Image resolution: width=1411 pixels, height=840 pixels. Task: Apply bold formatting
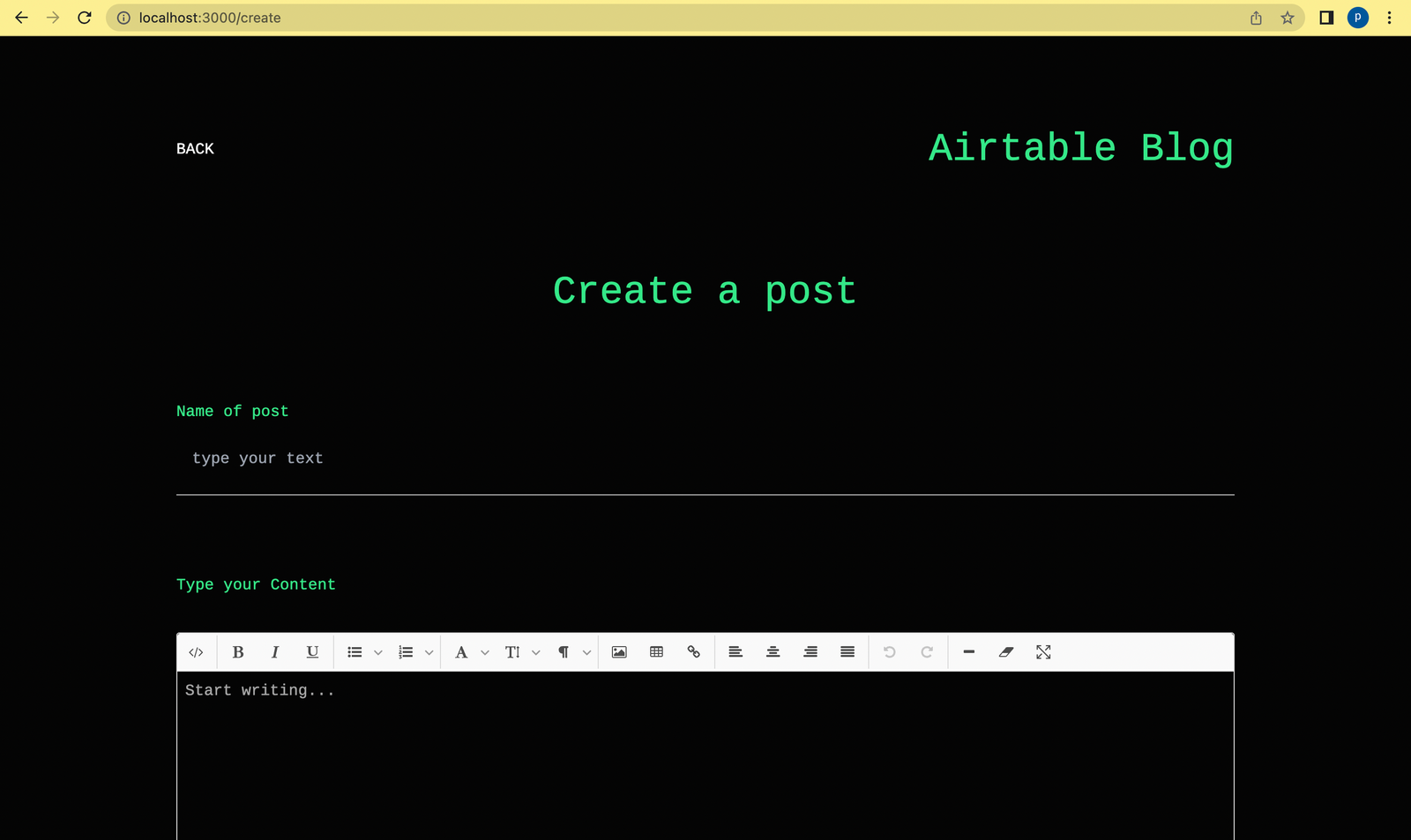tap(238, 652)
